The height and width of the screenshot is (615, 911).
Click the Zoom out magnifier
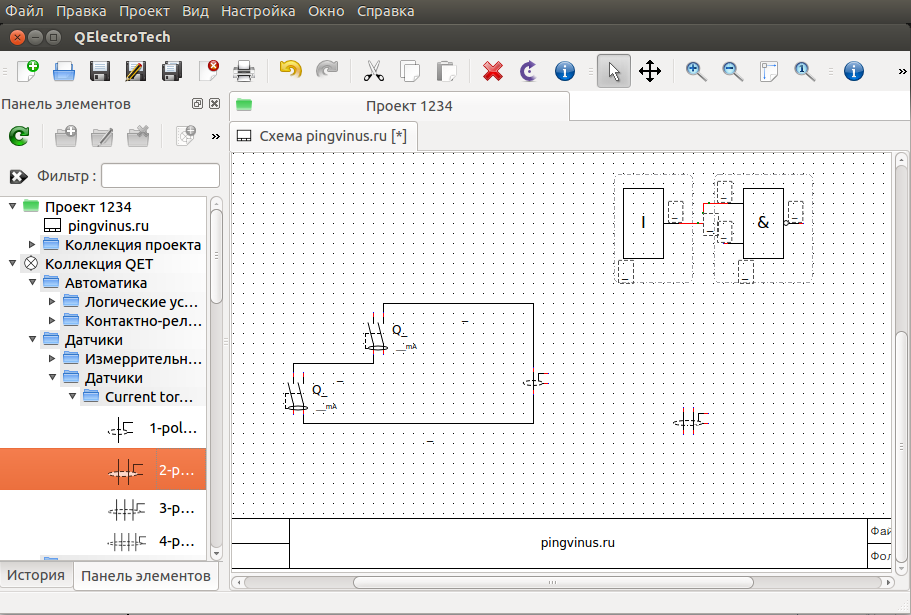pos(732,71)
